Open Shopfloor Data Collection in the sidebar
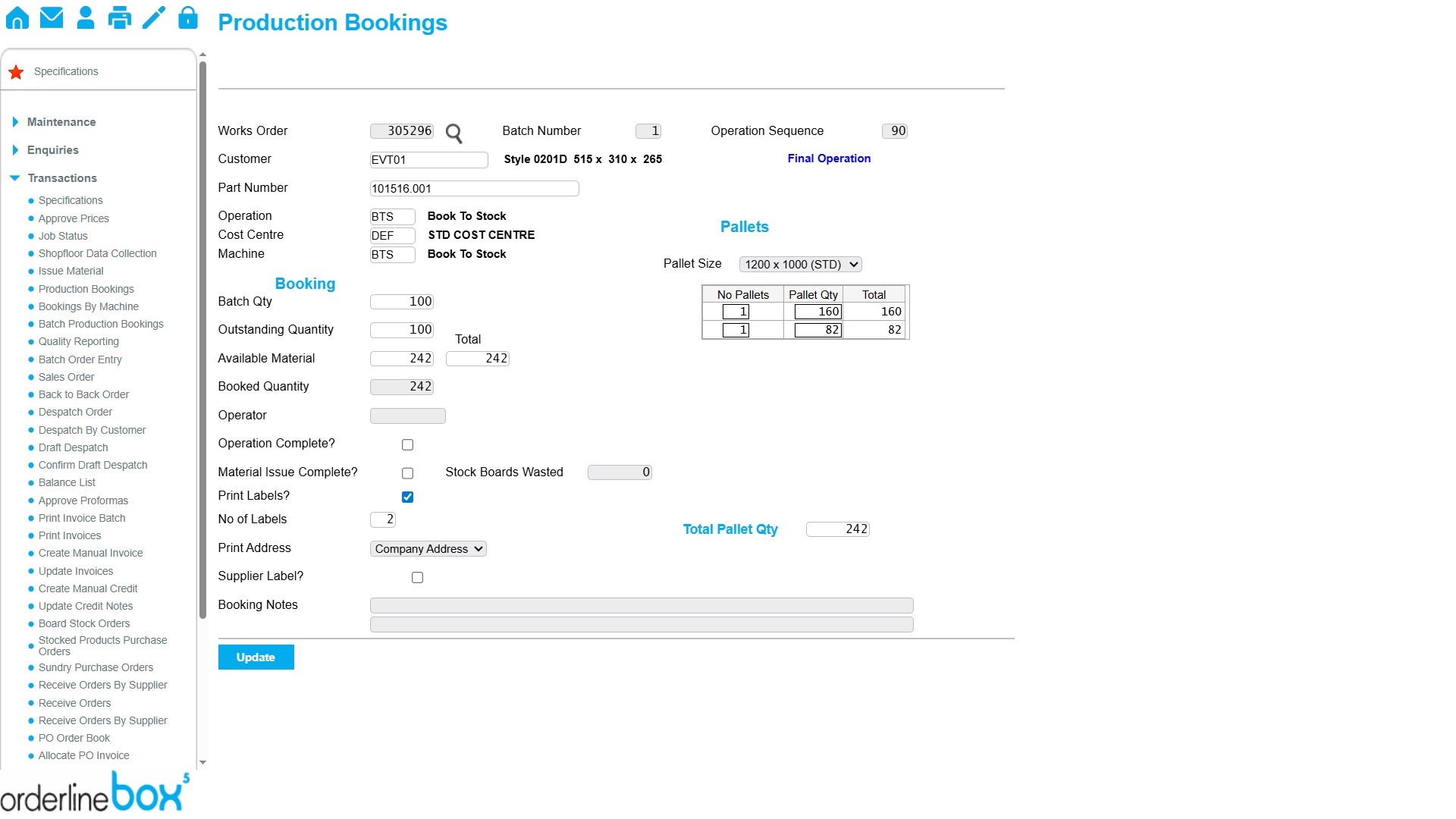The width and height of the screenshot is (1456, 819). click(97, 253)
